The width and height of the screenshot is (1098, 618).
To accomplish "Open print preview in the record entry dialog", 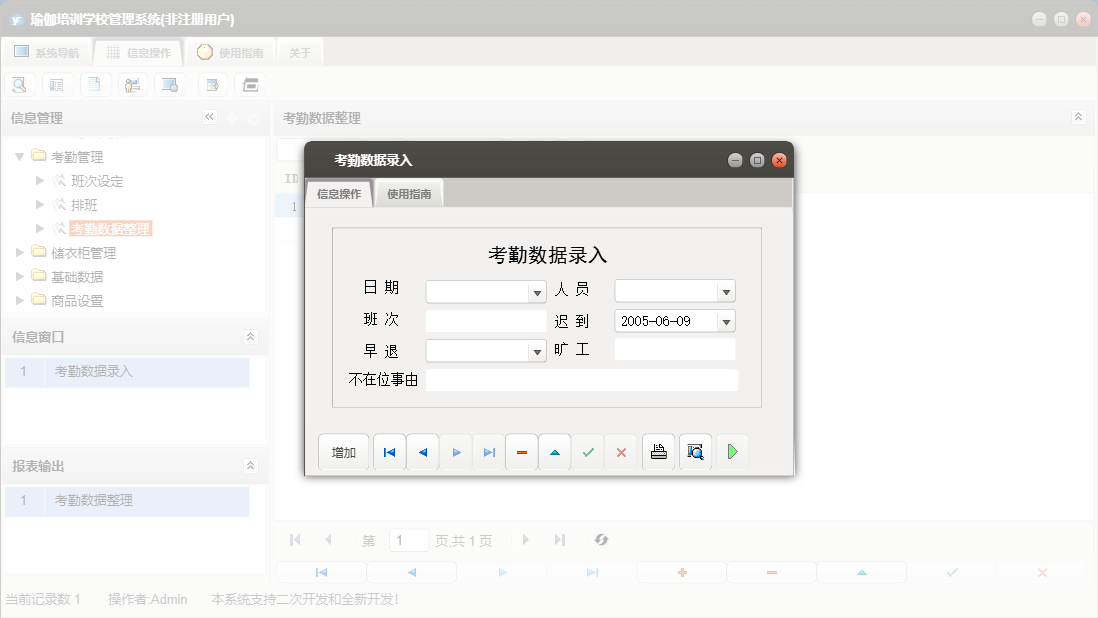I will [695, 452].
